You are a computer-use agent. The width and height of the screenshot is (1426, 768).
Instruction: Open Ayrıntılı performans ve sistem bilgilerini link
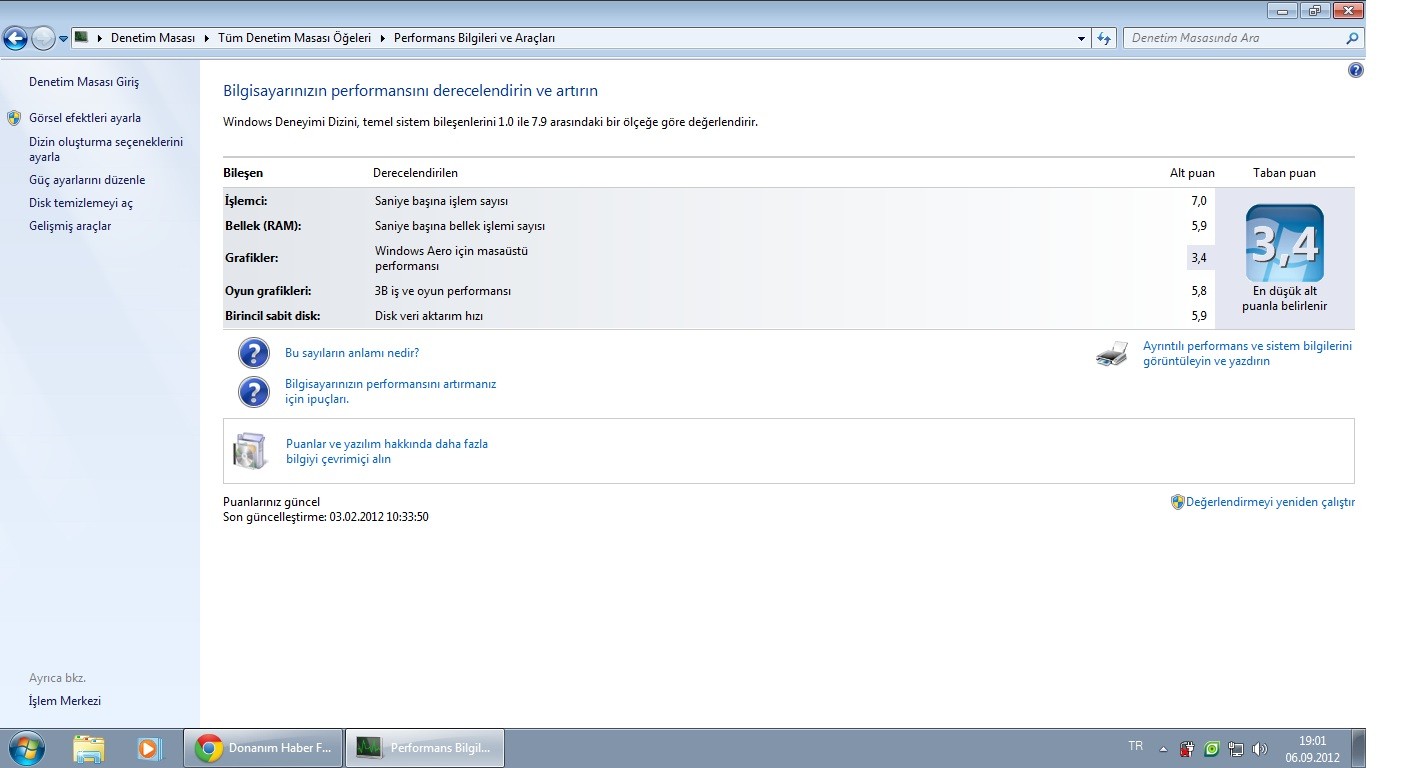(1247, 353)
